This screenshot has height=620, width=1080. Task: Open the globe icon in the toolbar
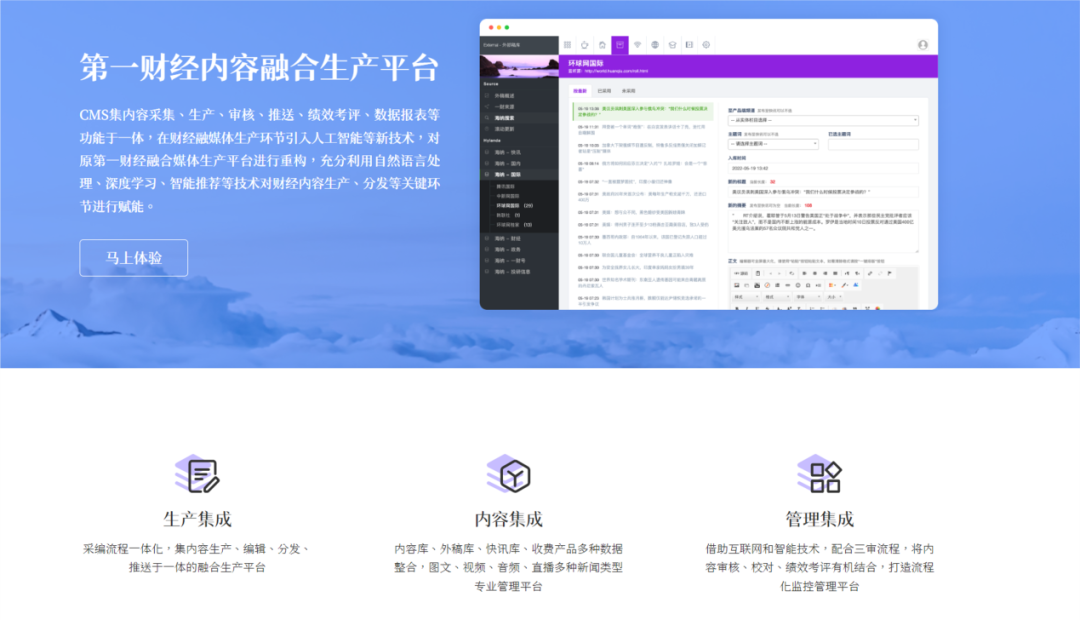point(654,45)
